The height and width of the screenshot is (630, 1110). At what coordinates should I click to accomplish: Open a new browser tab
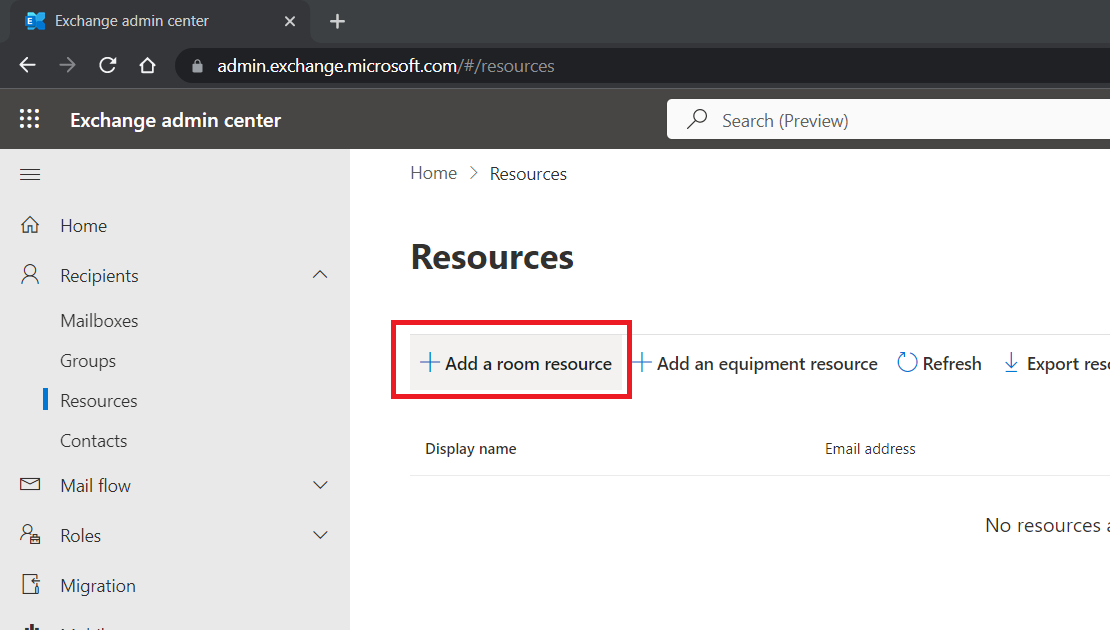pyautogui.click(x=337, y=21)
